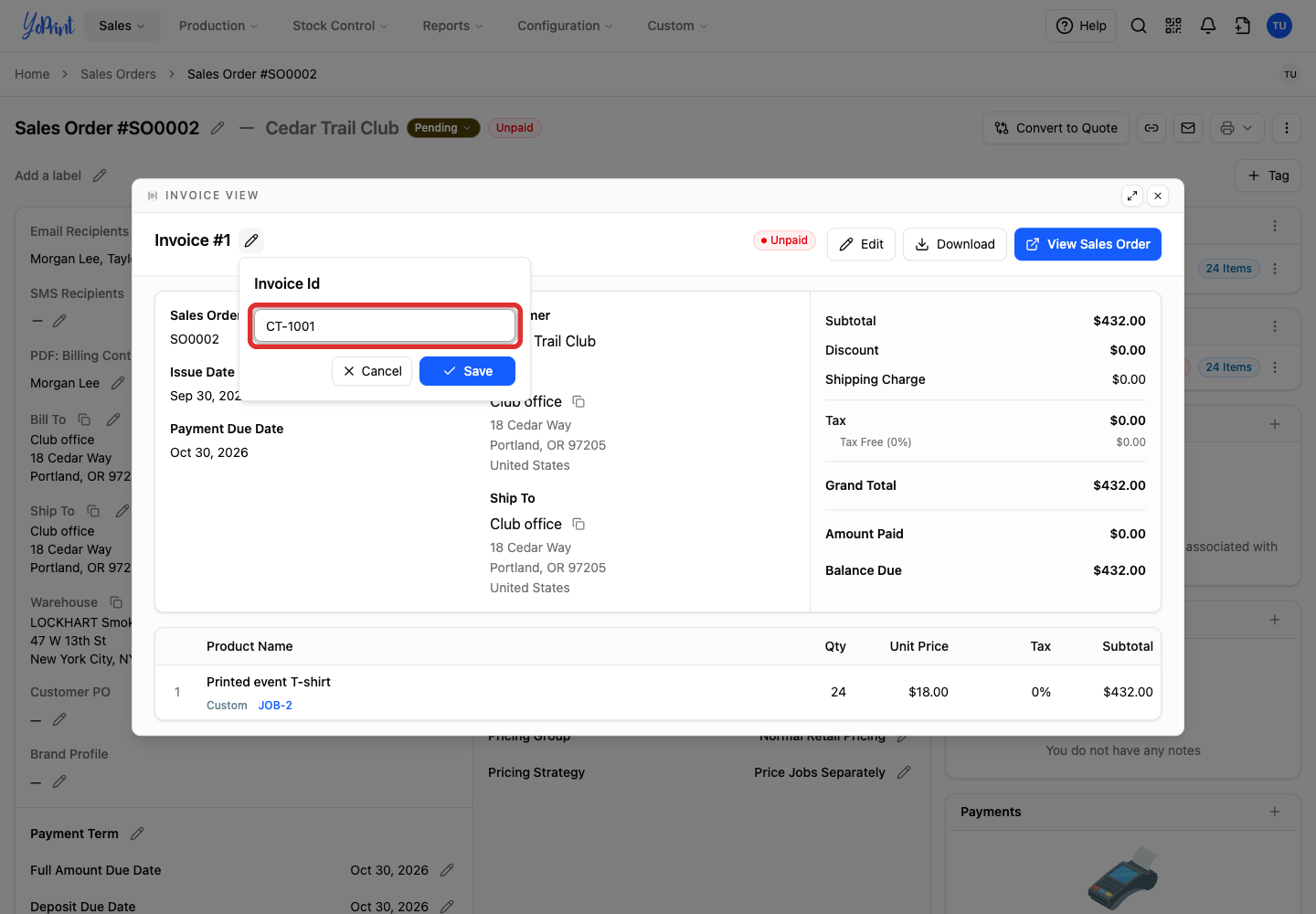Expand the Stock Control menu
This screenshot has height=914, width=1316.
340,26
